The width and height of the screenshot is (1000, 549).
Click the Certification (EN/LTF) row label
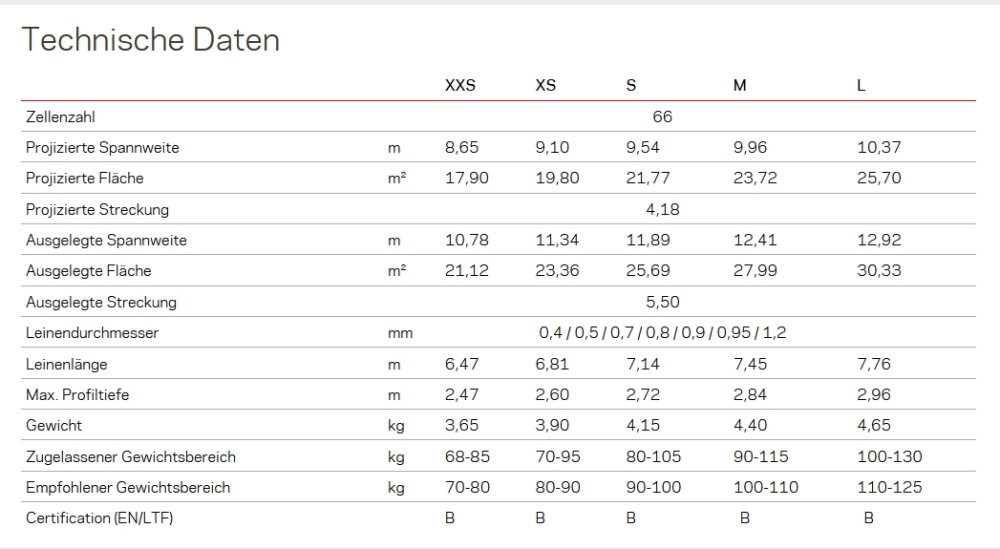point(99,518)
